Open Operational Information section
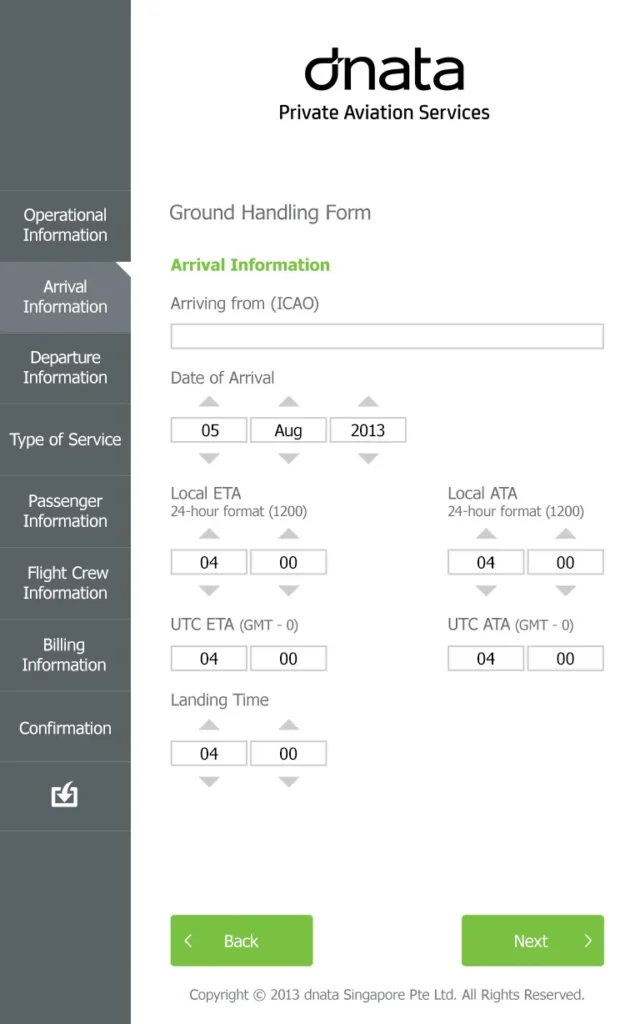 pyautogui.click(x=65, y=225)
